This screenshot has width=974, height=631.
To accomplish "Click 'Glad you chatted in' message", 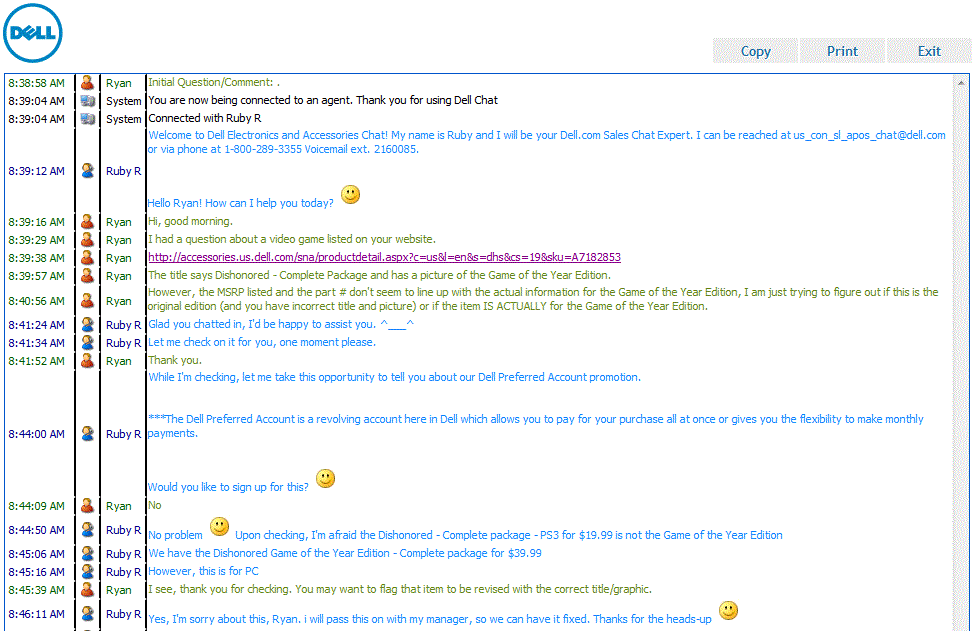I will pyautogui.click(x=281, y=324).
